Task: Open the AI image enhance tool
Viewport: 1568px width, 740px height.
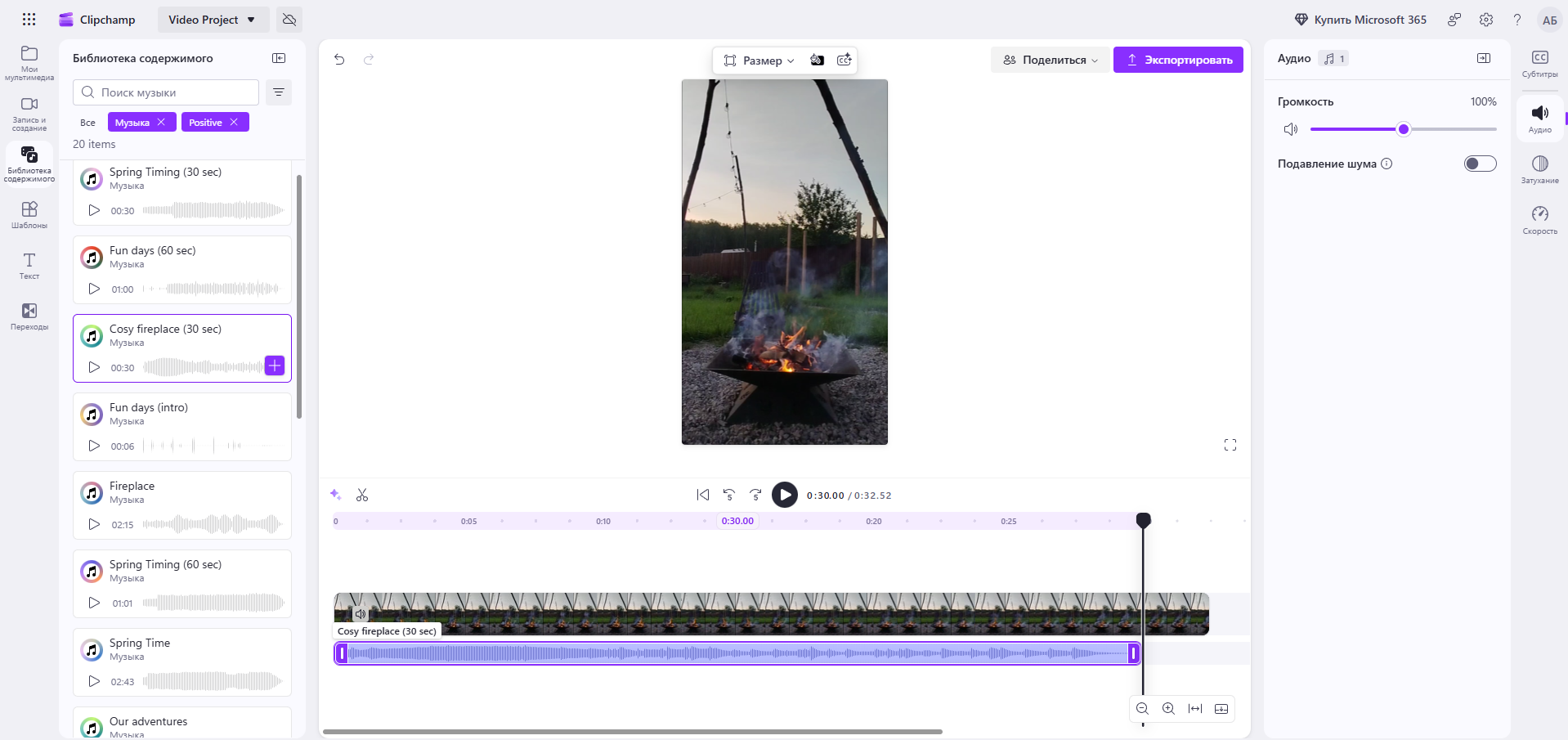Action: pyautogui.click(x=844, y=60)
